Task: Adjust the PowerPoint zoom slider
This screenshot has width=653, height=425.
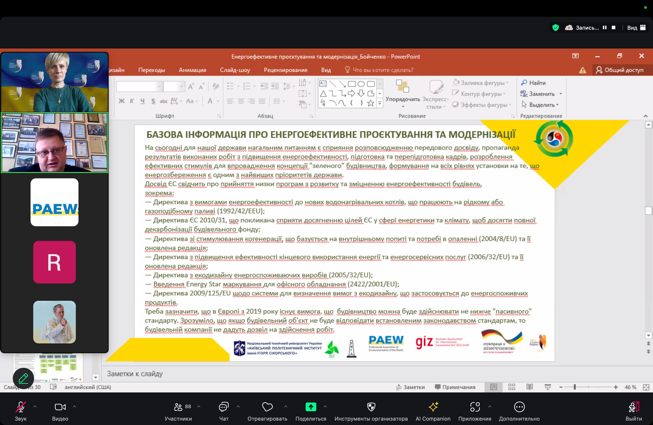Action: click(575, 387)
